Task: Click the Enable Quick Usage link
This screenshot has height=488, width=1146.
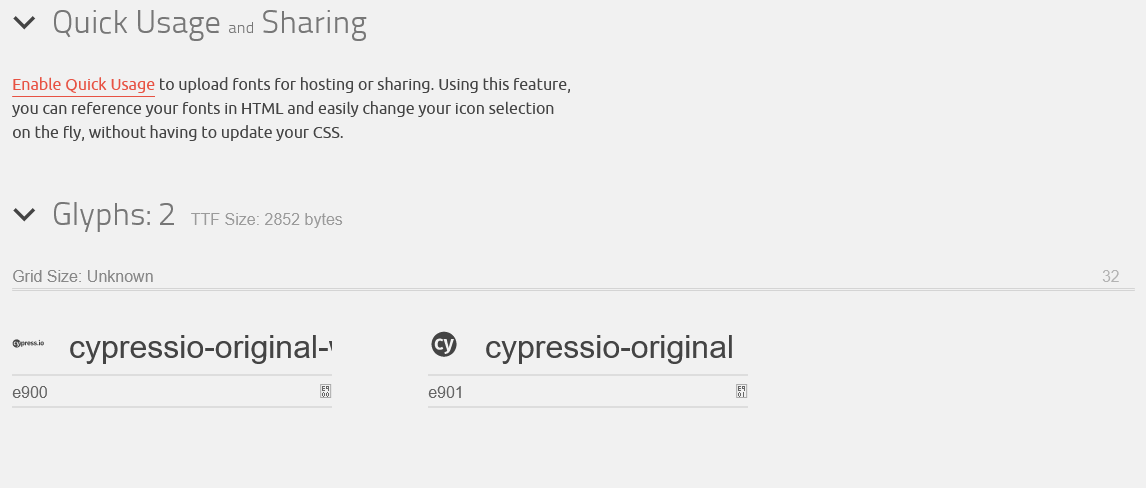Action: [x=83, y=85]
